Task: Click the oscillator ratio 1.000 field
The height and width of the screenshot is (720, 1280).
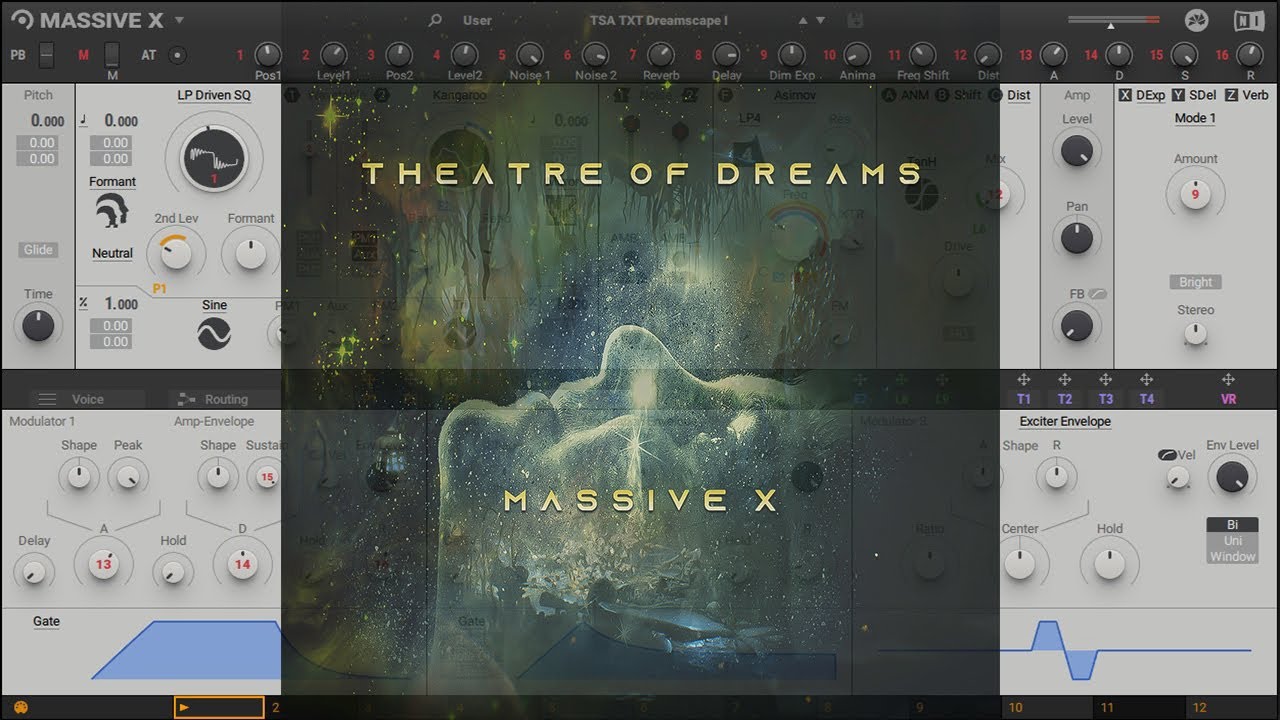Action: (121, 304)
